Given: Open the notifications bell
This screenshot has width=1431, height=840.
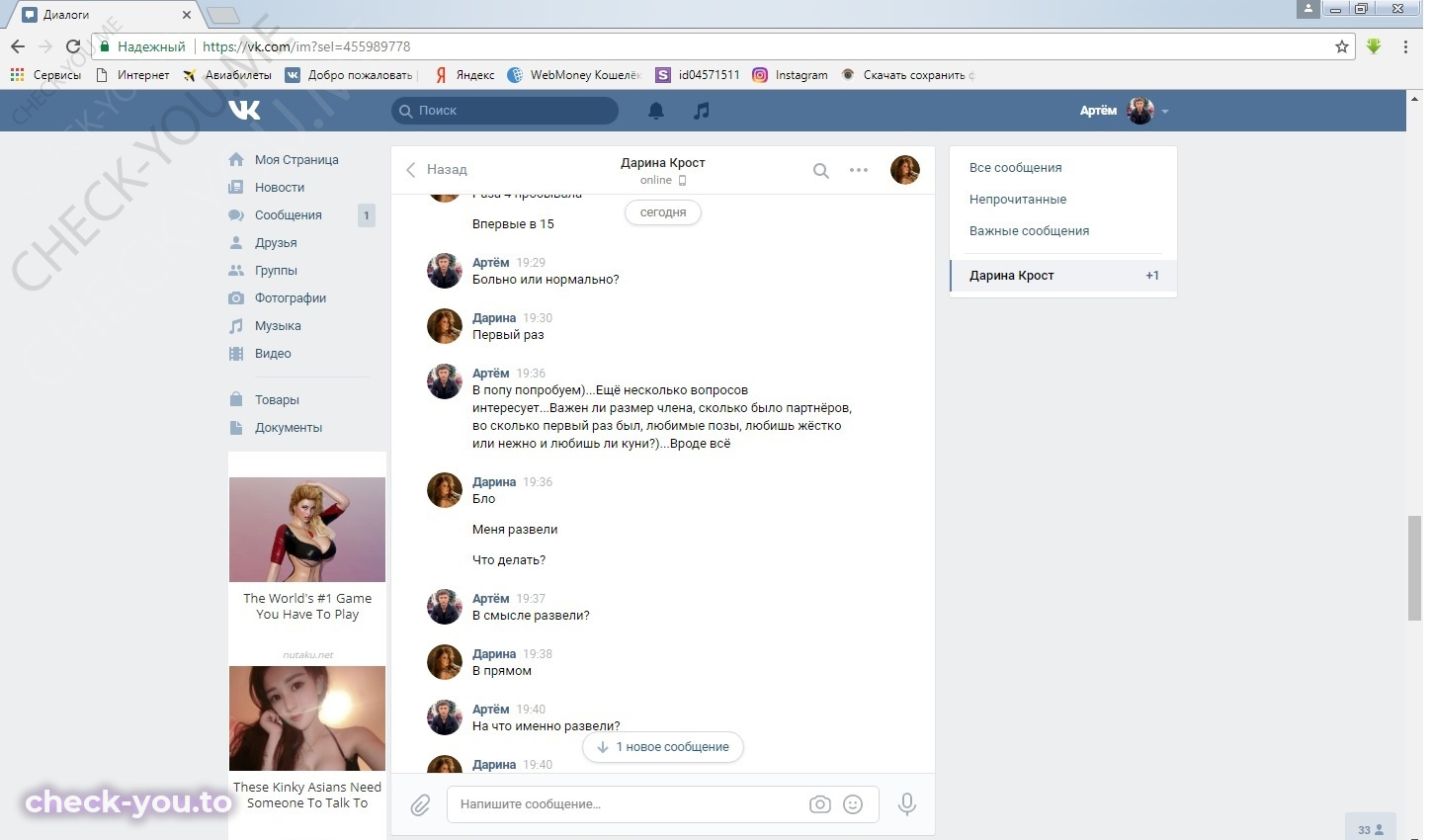Looking at the screenshot, I should [x=656, y=111].
